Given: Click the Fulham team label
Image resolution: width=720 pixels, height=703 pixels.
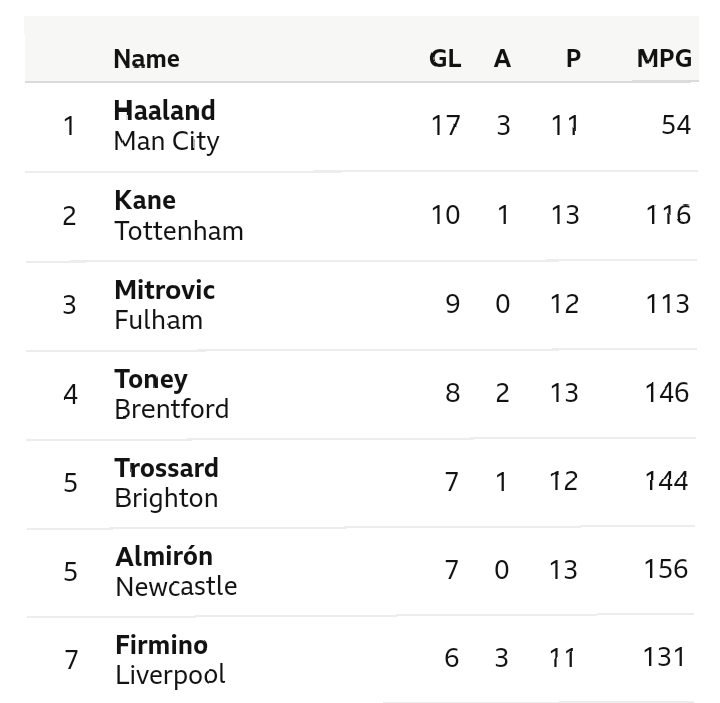Looking at the screenshot, I should click(158, 320).
